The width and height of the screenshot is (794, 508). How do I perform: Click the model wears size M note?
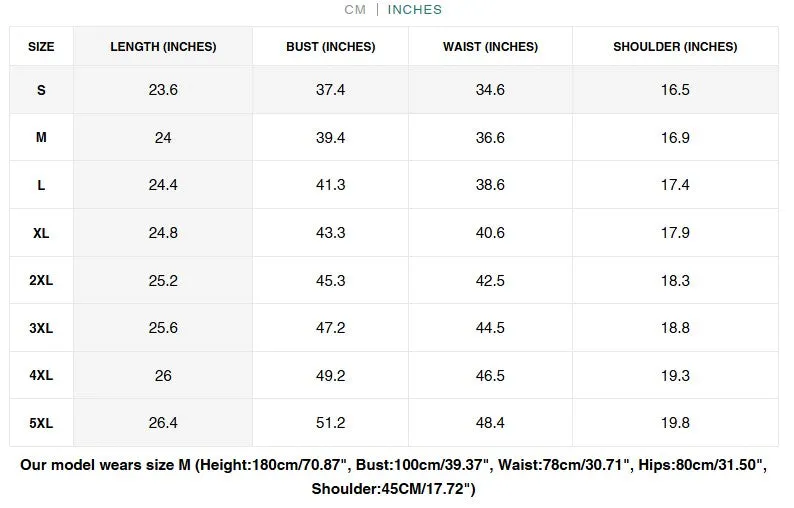(x=393, y=477)
